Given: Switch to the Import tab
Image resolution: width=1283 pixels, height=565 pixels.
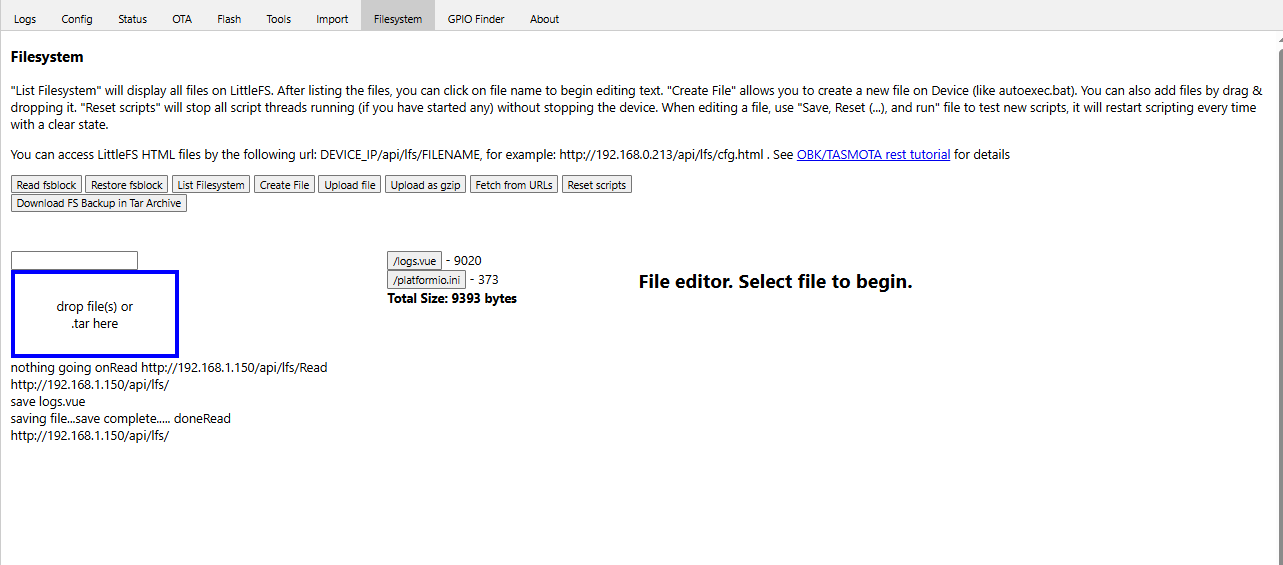Looking at the screenshot, I should [332, 19].
